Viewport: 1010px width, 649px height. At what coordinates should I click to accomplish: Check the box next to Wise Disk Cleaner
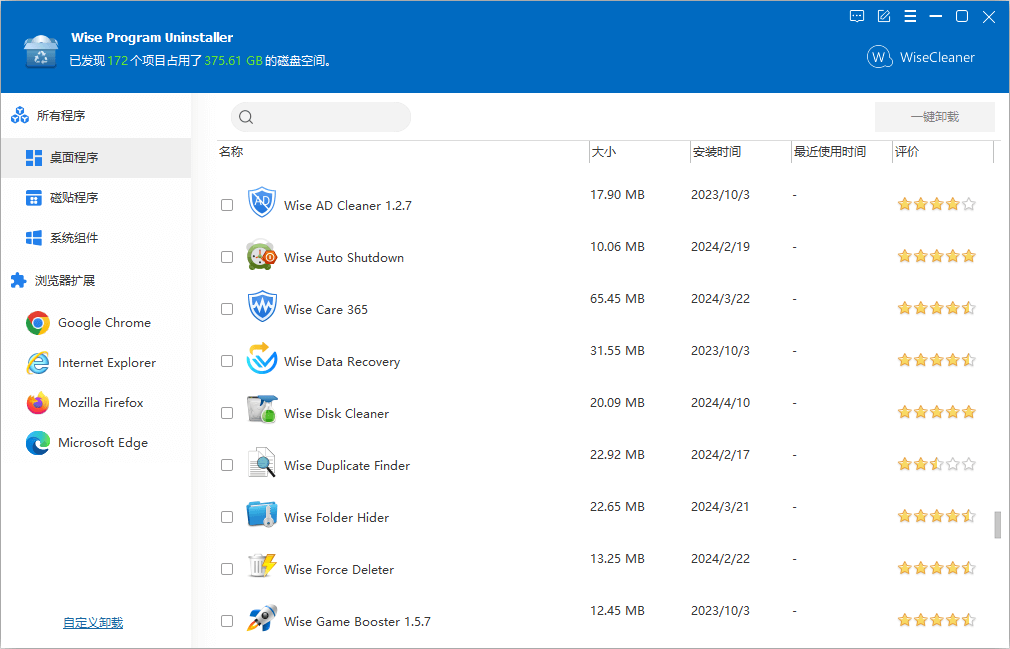(227, 413)
